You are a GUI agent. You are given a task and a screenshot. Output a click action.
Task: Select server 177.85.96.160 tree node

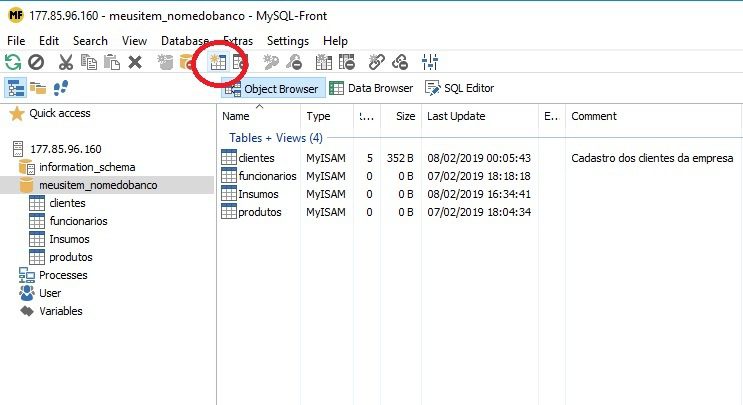coord(66,149)
